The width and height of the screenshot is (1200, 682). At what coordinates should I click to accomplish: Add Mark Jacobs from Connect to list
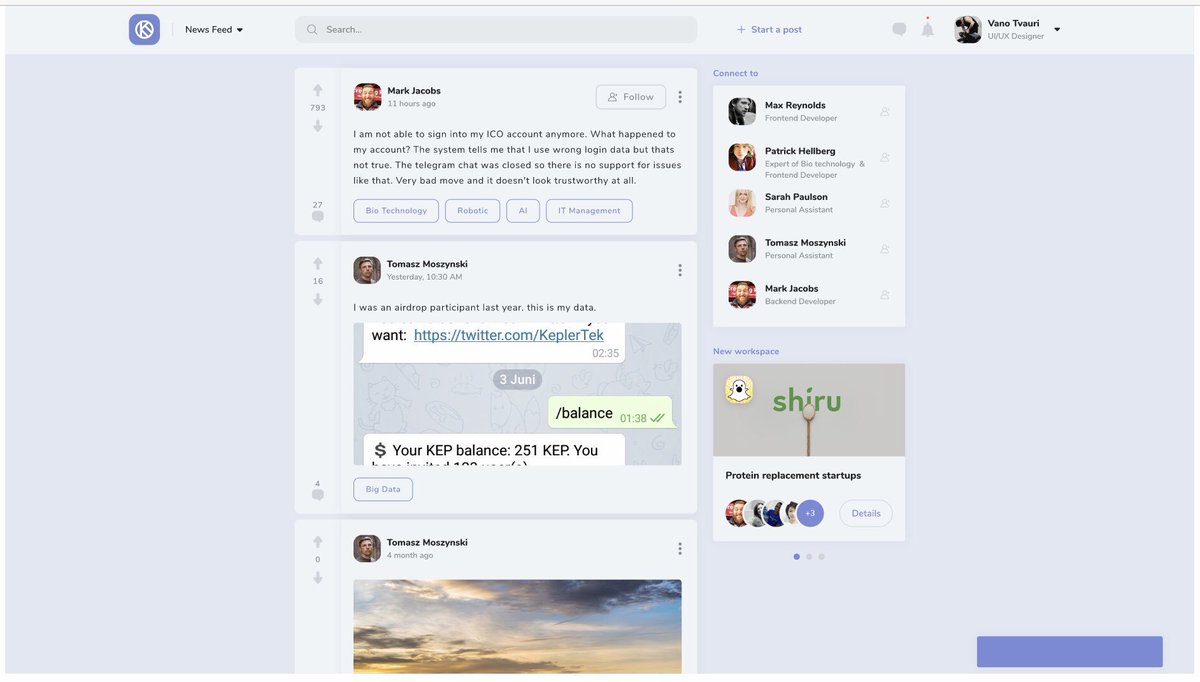885,295
